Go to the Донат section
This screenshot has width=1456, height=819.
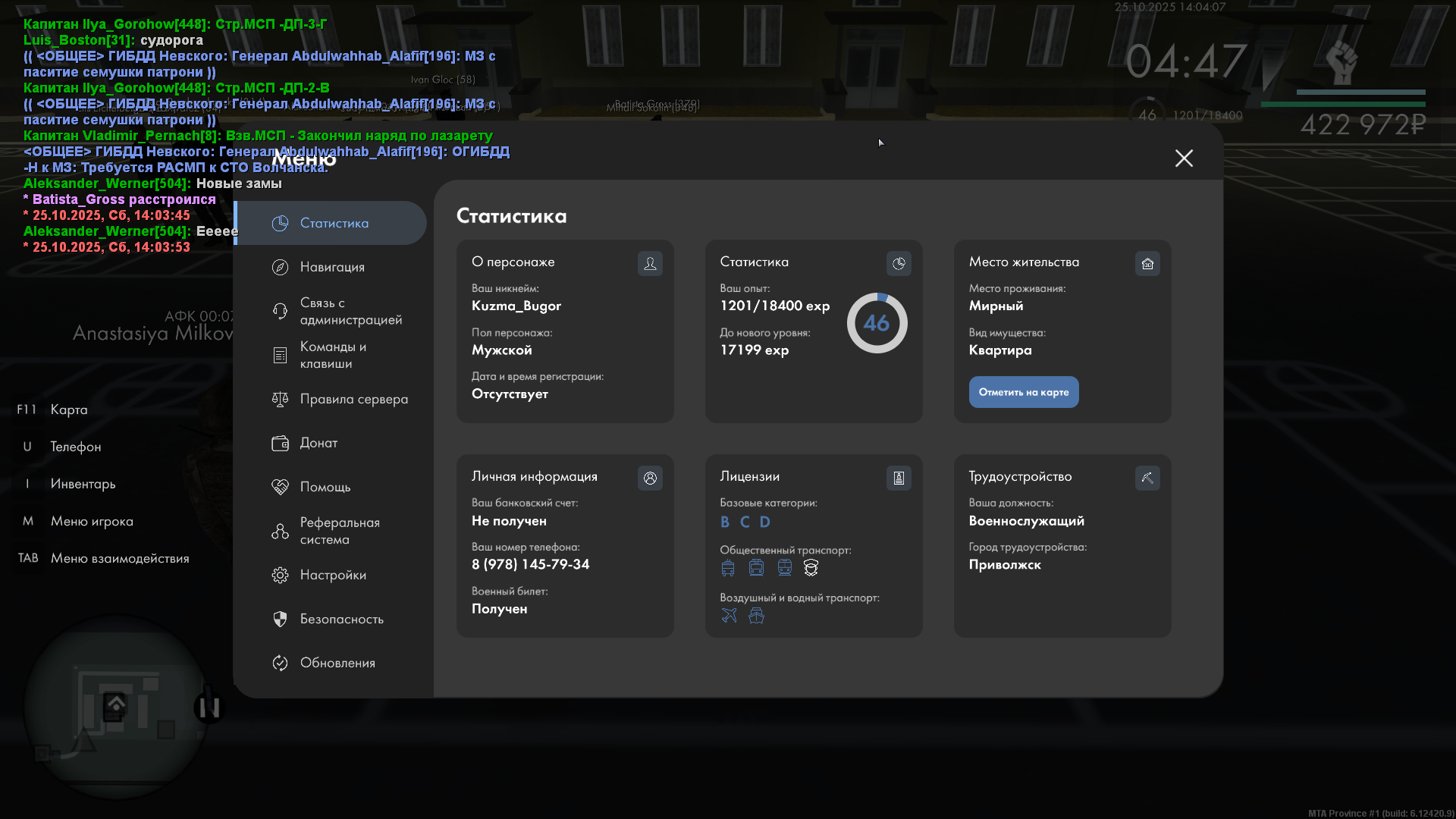318,443
